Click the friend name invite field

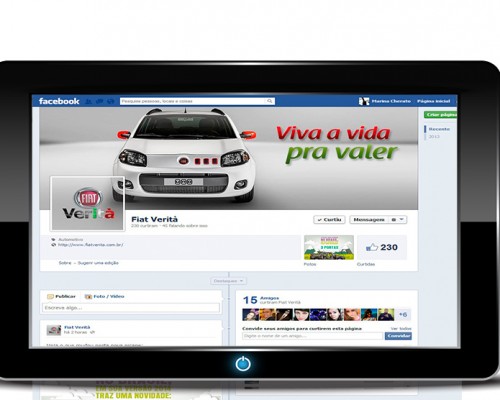click(313, 336)
